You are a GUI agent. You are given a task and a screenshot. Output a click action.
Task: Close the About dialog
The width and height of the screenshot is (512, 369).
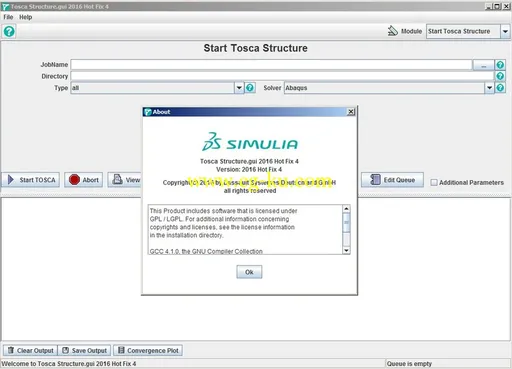pyautogui.click(x=351, y=112)
